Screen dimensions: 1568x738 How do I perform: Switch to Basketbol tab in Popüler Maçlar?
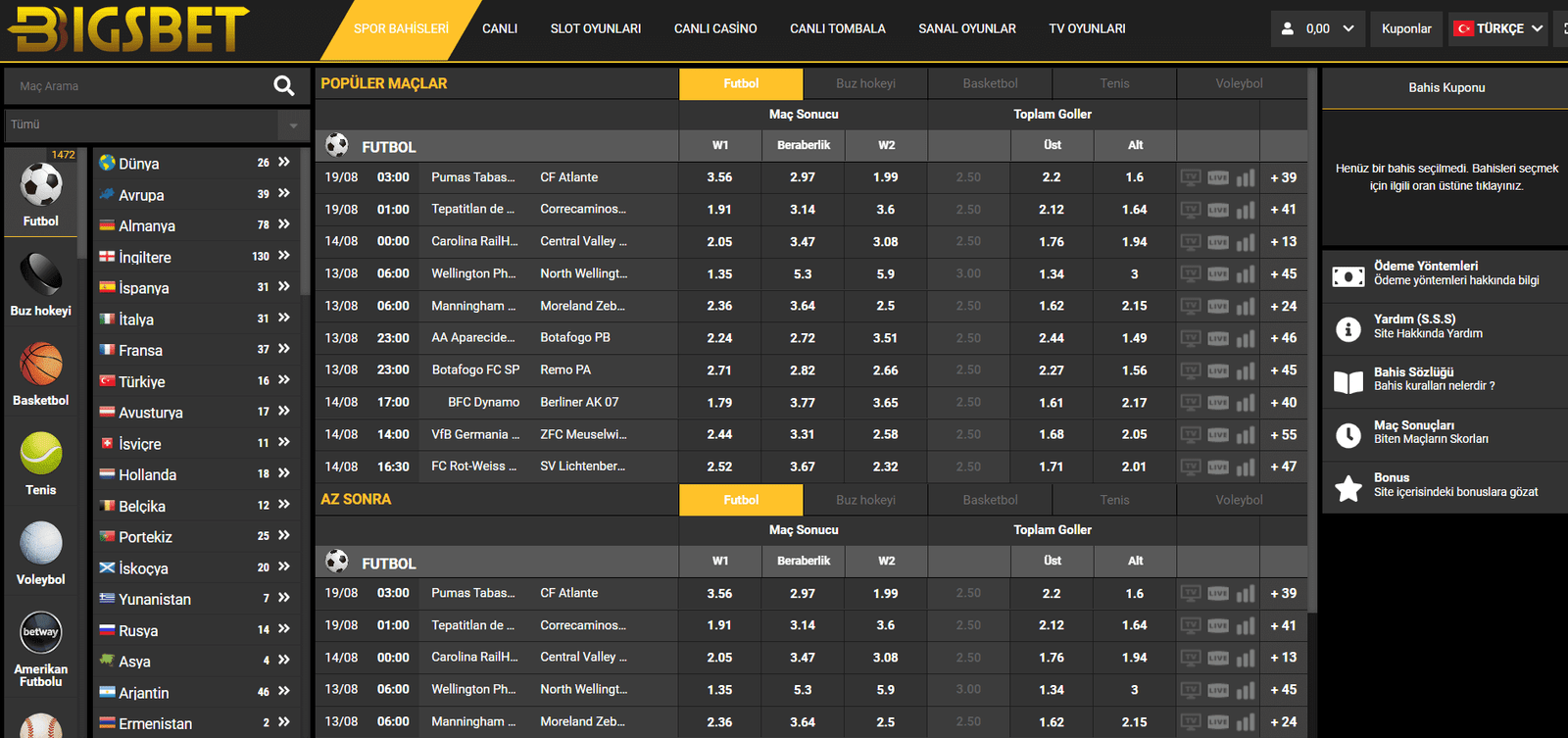coord(990,84)
